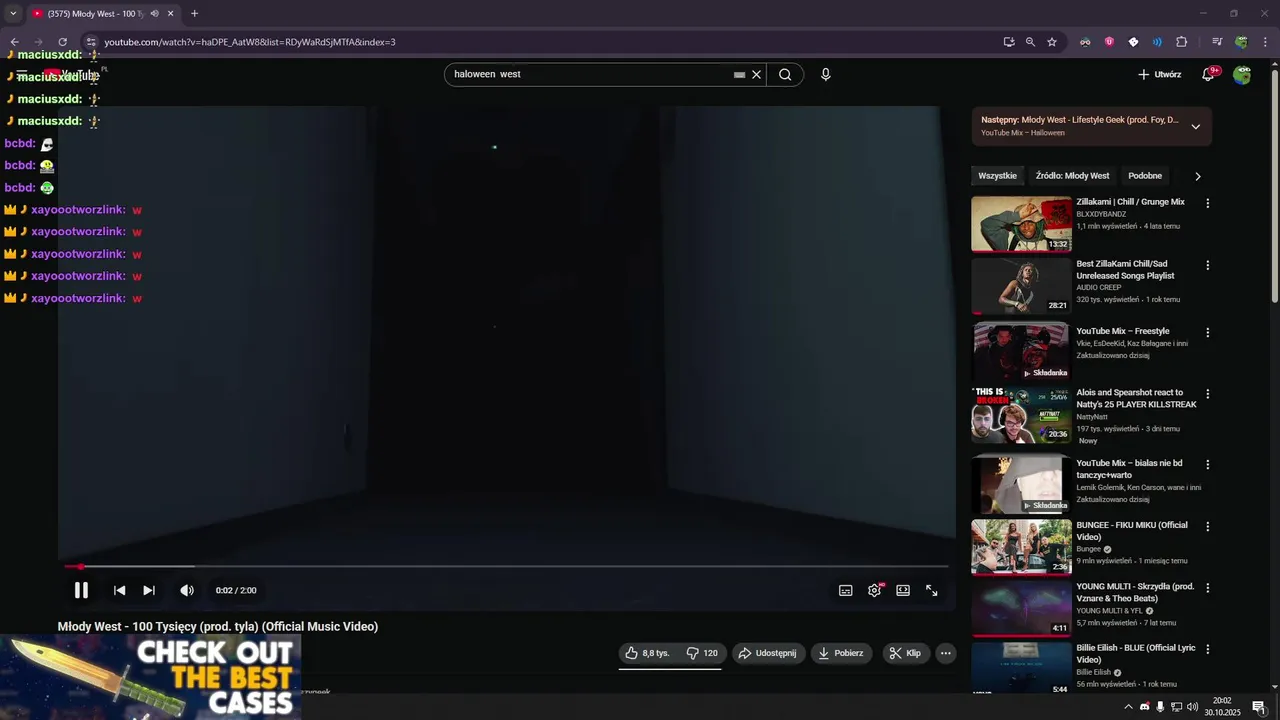Screen dimensions: 1280x720
Task: Open the white dice extension icon
Action: point(1133,42)
